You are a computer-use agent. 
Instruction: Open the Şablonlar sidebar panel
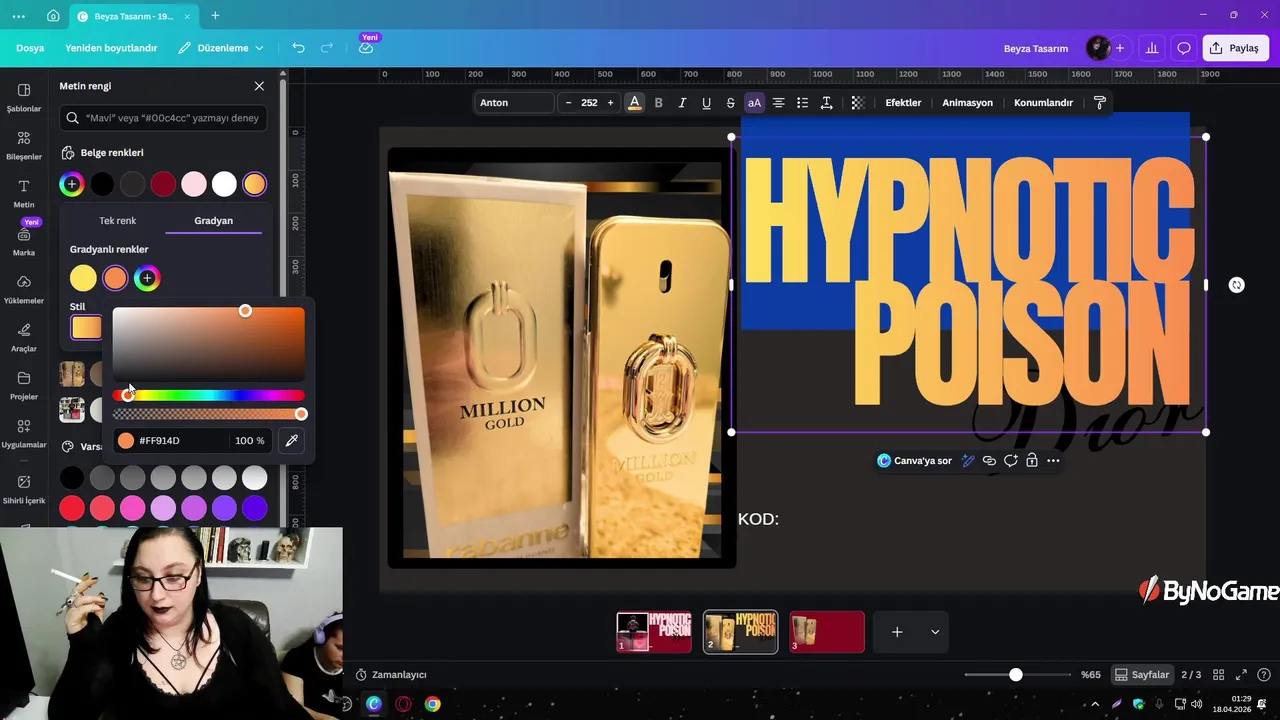(x=24, y=97)
